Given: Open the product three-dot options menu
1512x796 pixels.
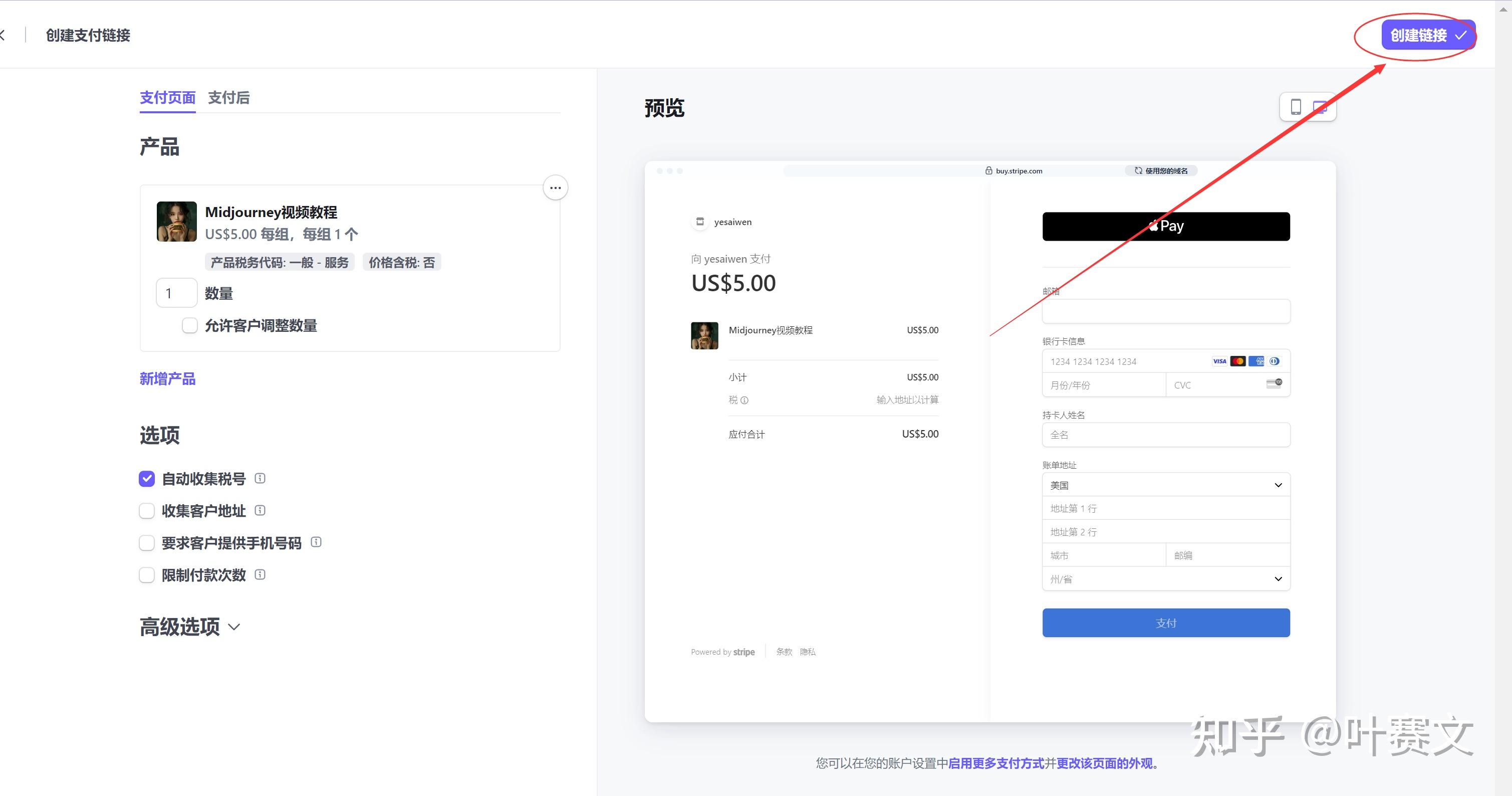Looking at the screenshot, I should pyautogui.click(x=555, y=188).
